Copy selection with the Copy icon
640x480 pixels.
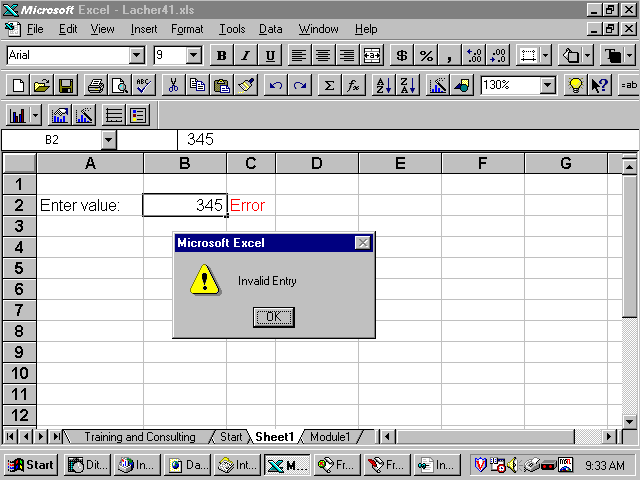pos(198,85)
